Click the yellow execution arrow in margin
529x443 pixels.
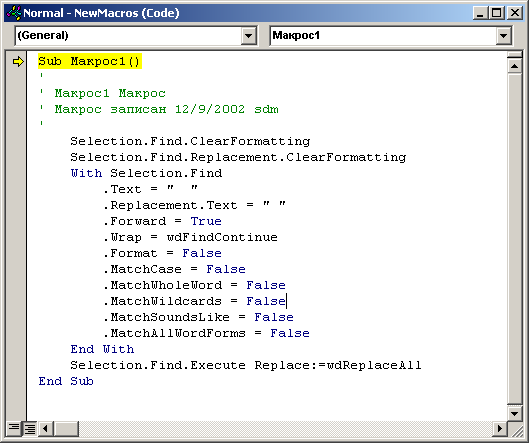tap(18, 61)
